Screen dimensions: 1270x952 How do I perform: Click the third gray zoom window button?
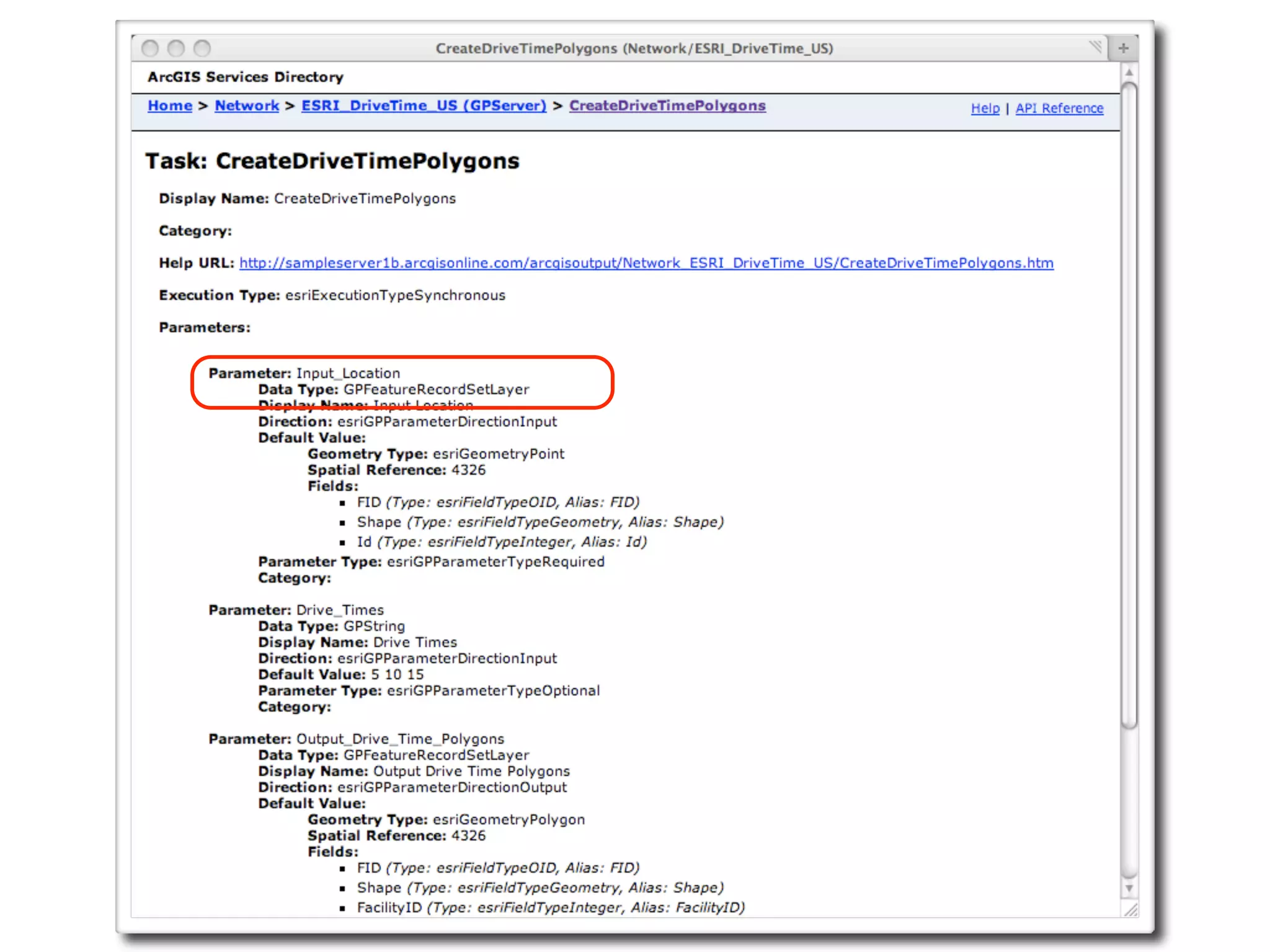202,48
